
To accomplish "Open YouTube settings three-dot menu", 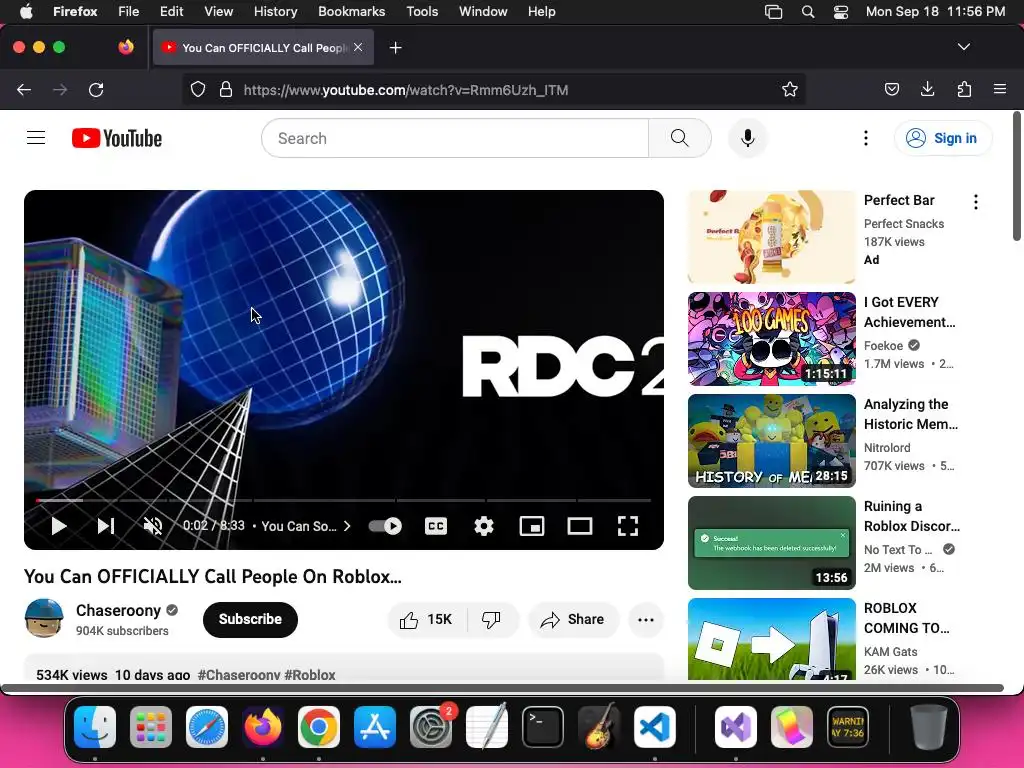I will coord(866,138).
